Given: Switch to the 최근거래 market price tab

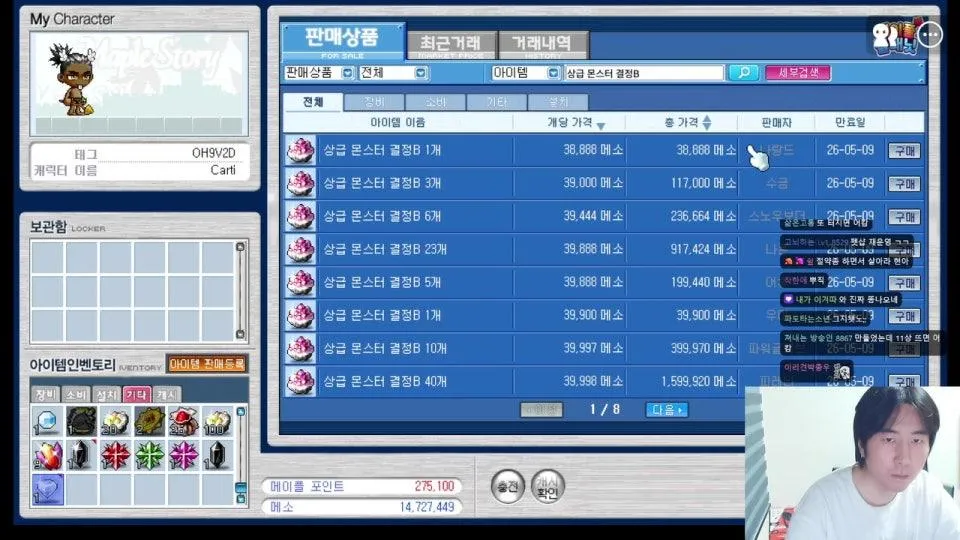Looking at the screenshot, I should [x=451, y=45].
